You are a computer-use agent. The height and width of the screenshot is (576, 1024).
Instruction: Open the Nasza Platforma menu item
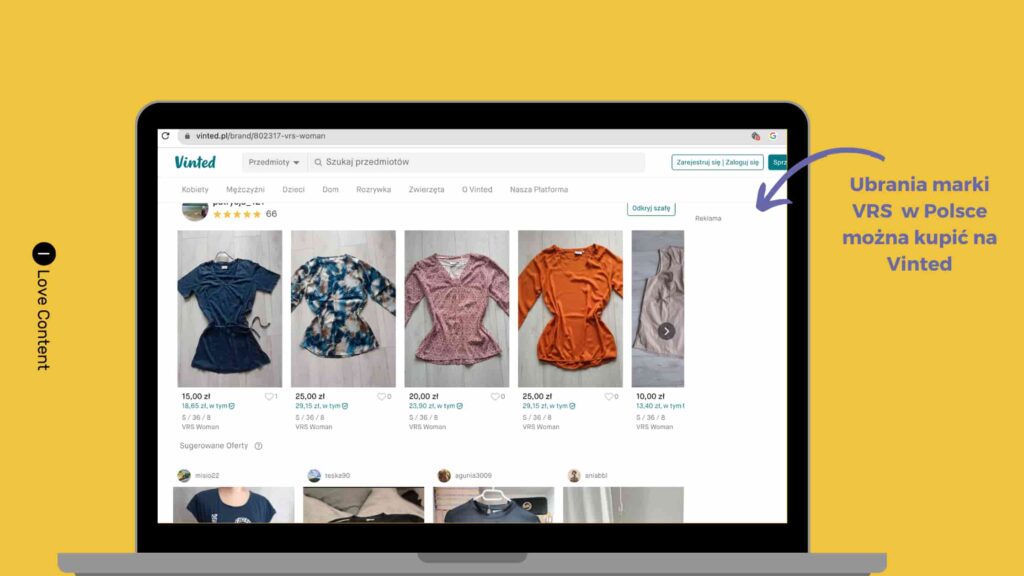[539, 189]
